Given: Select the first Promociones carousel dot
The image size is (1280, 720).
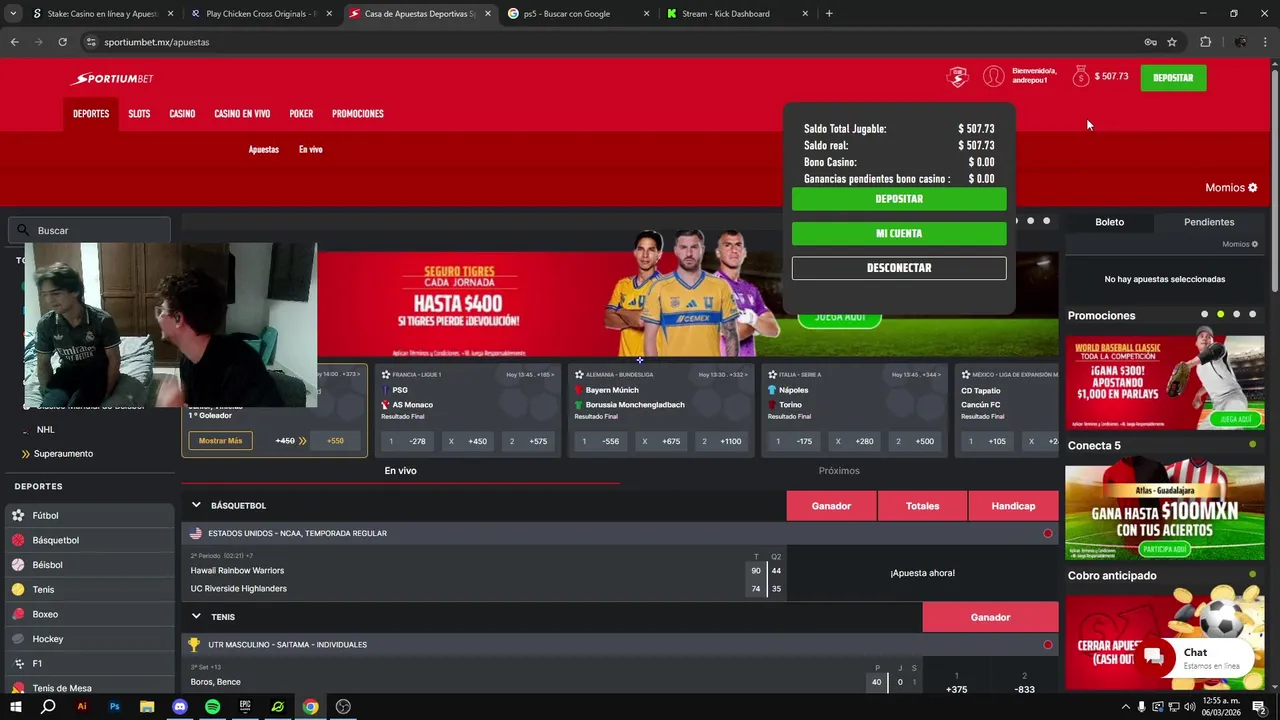Looking at the screenshot, I should click(x=1204, y=315).
